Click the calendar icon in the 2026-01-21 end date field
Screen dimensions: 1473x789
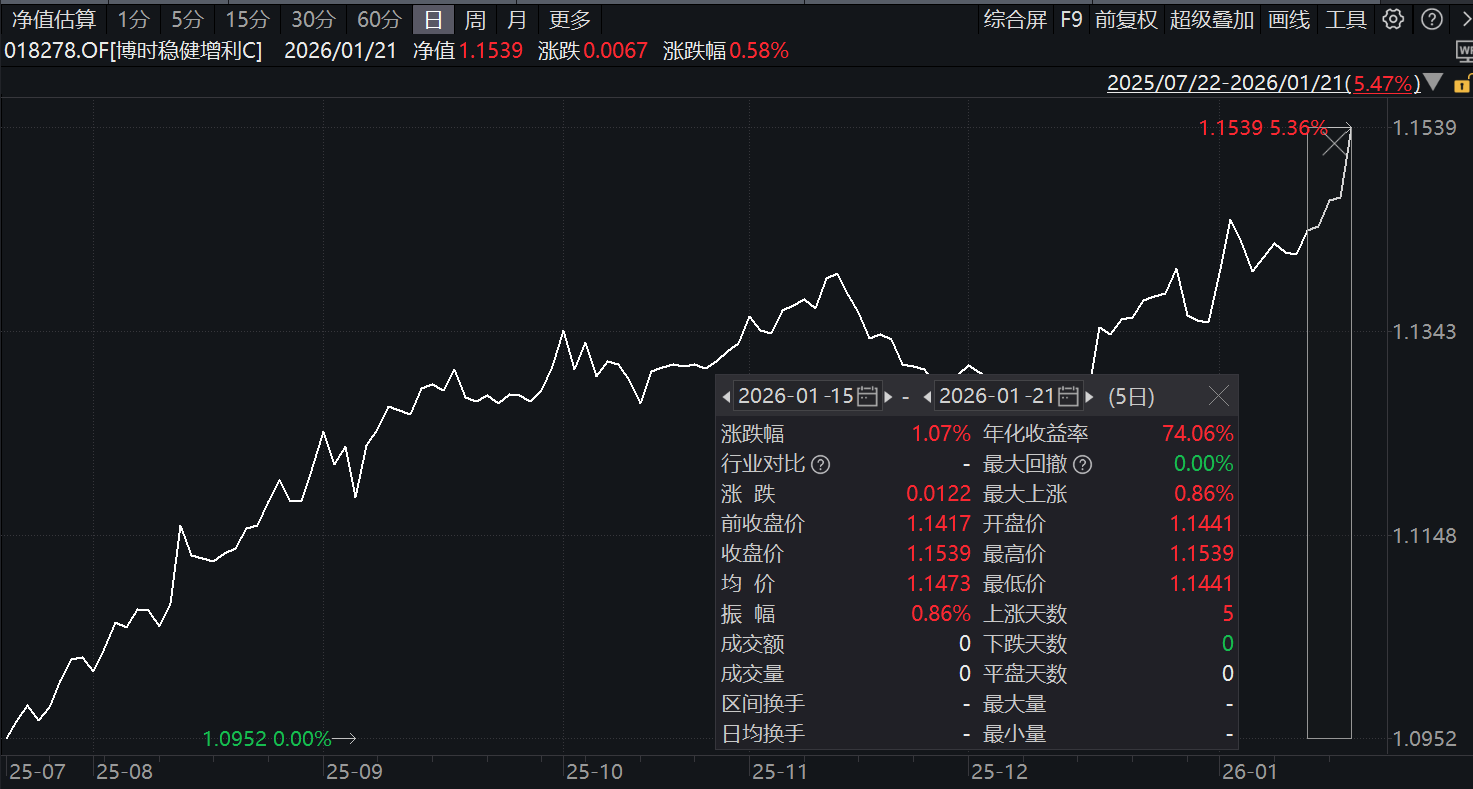(1068, 396)
